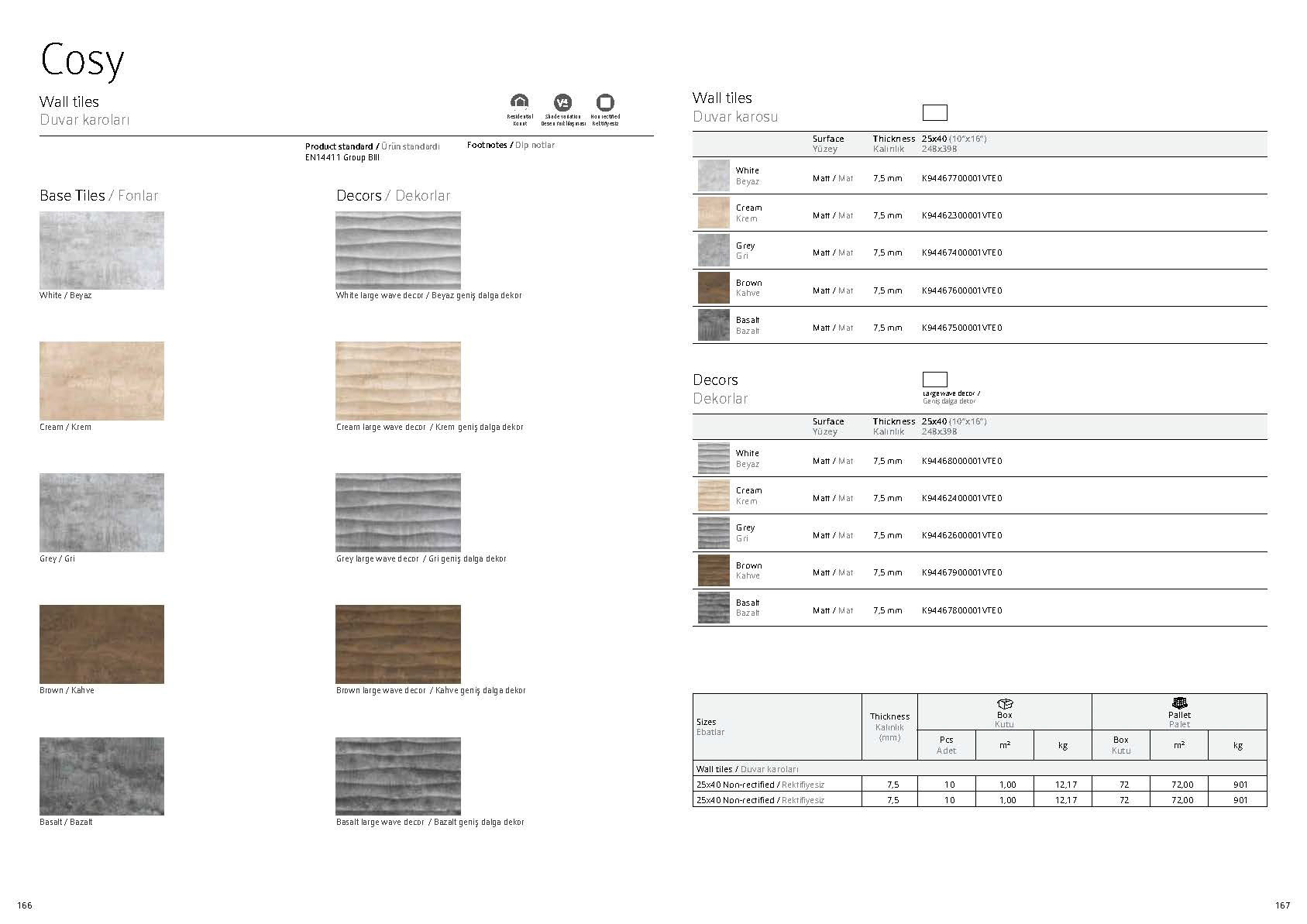Select the Basalt / Bazalt base tile image
This screenshot has height=924, width=1307.
(x=101, y=776)
